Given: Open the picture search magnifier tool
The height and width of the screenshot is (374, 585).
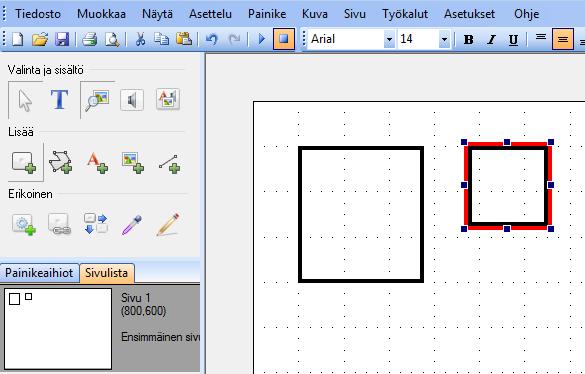Looking at the screenshot, I should (97, 100).
